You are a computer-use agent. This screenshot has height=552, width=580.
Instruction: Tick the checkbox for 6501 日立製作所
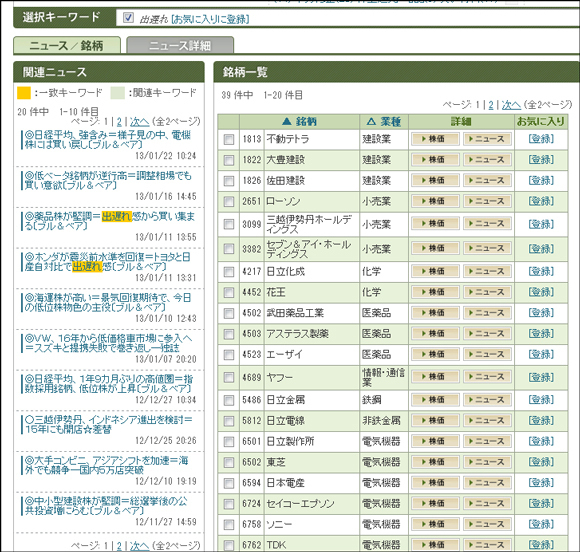[x=229, y=442]
